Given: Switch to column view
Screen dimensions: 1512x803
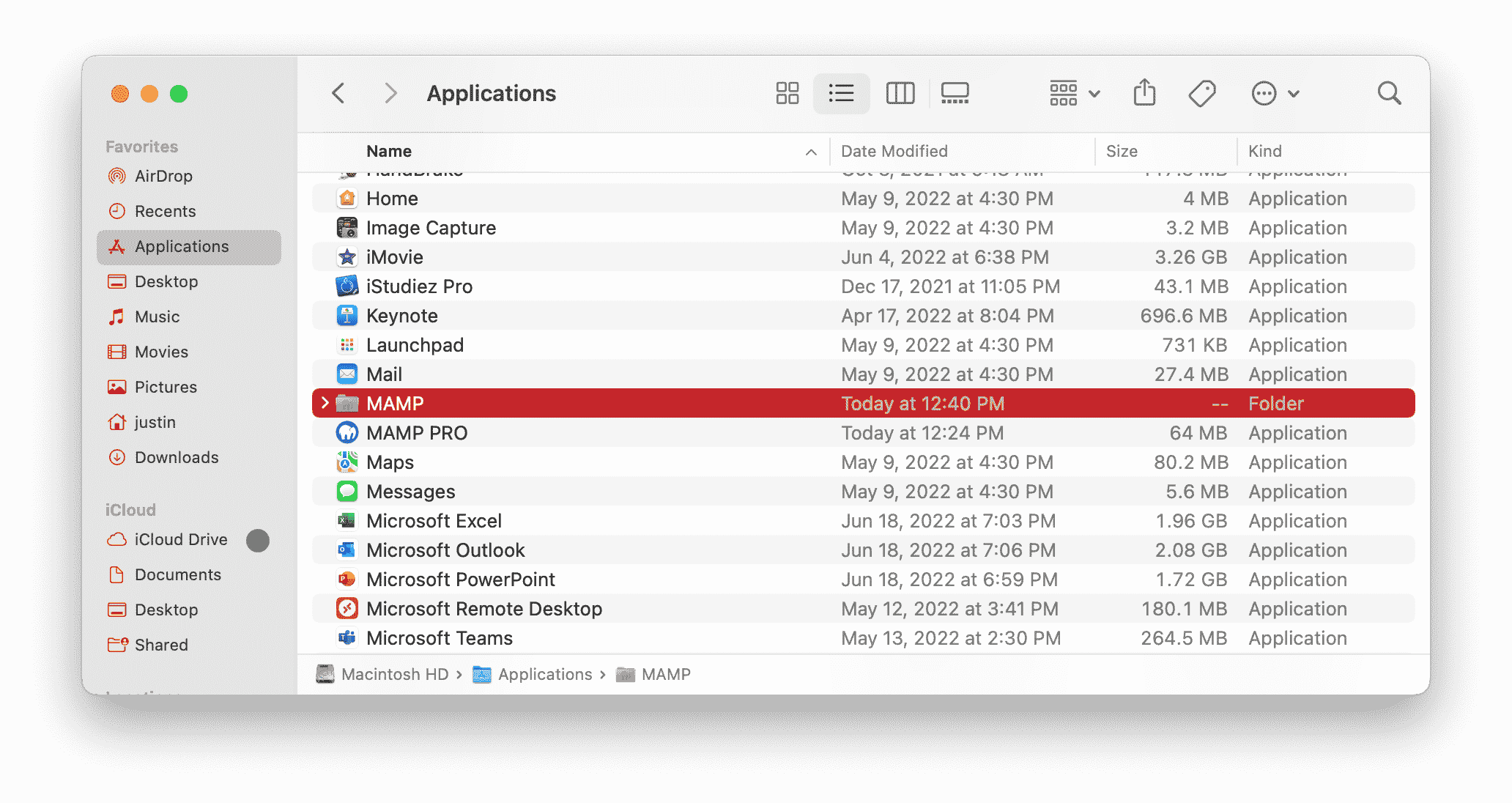Looking at the screenshot, I should [900, 93].
